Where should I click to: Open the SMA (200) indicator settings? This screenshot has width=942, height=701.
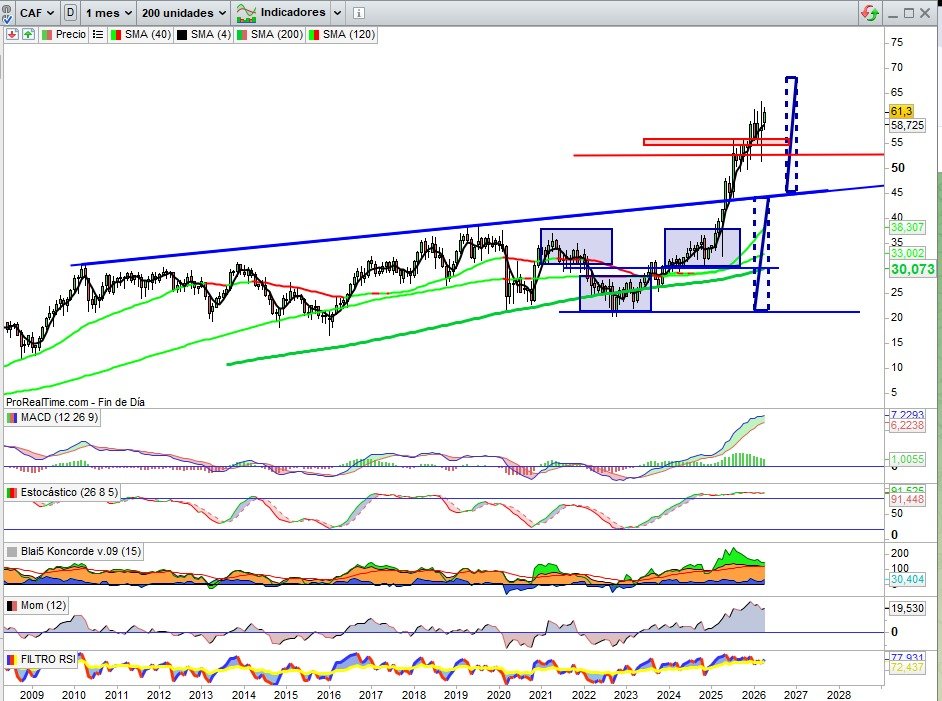[276, 35]
